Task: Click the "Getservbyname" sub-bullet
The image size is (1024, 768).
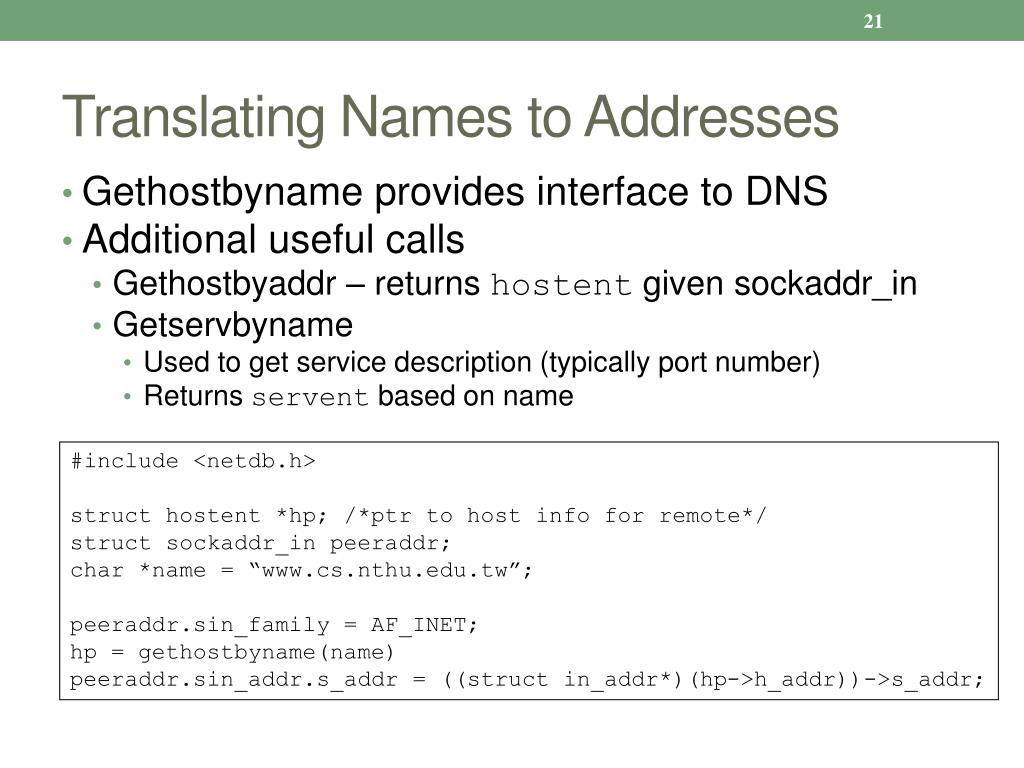Action: pyautogui.click(x=232, y=325)
